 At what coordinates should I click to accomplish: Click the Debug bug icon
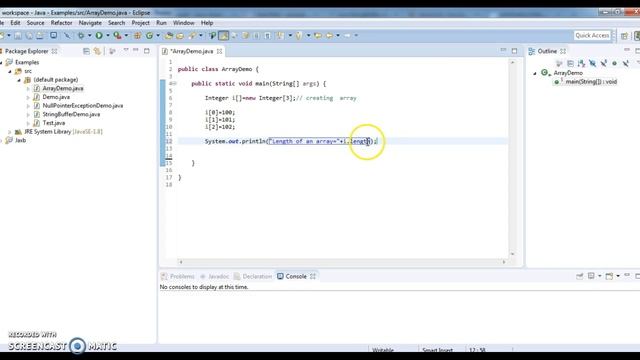(x=81, y=36)
